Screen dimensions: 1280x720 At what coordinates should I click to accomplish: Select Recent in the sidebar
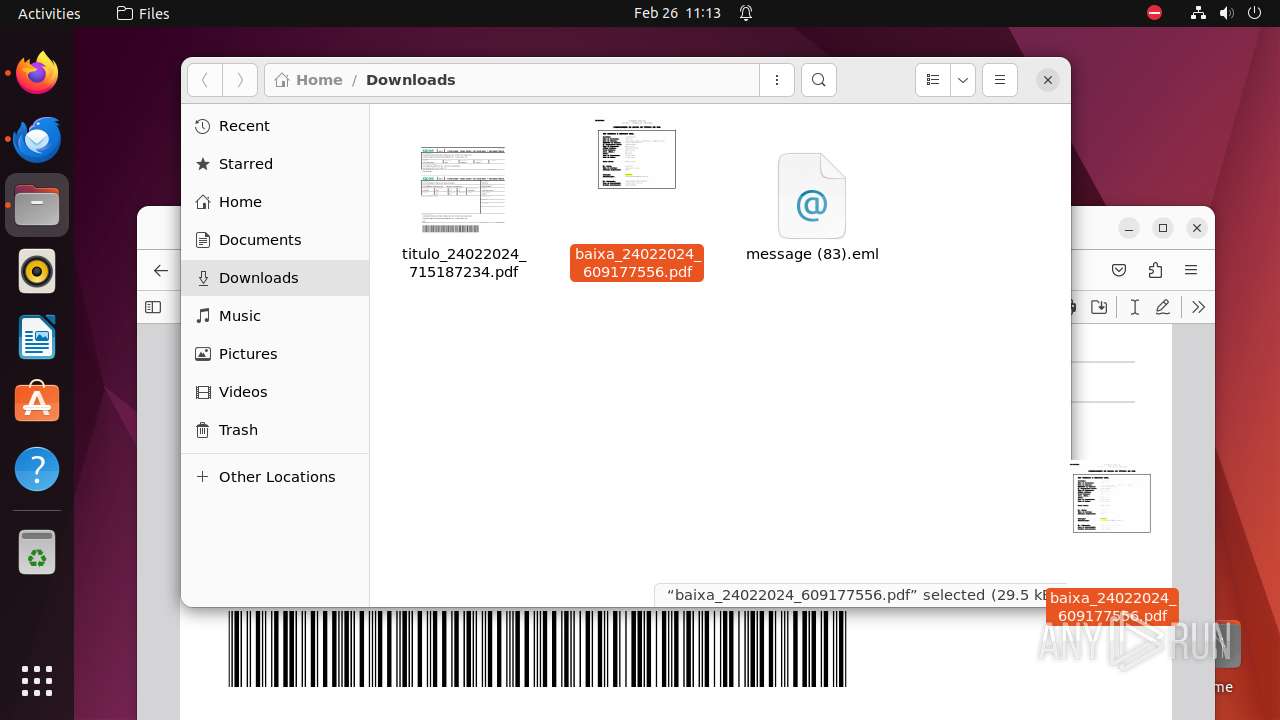click(x=275, y=126)
